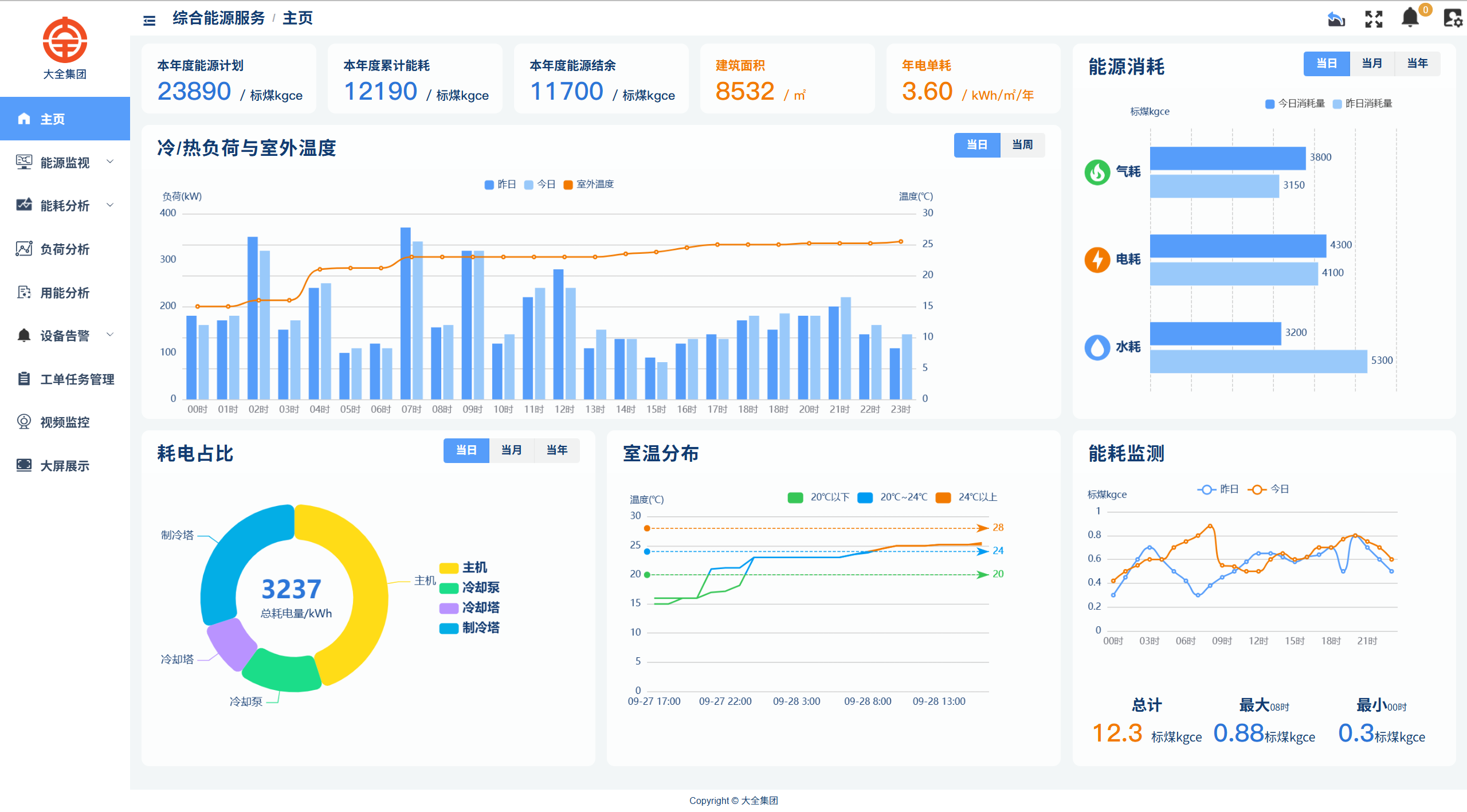Click the 气耗 flame icon
The width and height of the screenshot is (1467, 812).
(x=1097, y=172)
